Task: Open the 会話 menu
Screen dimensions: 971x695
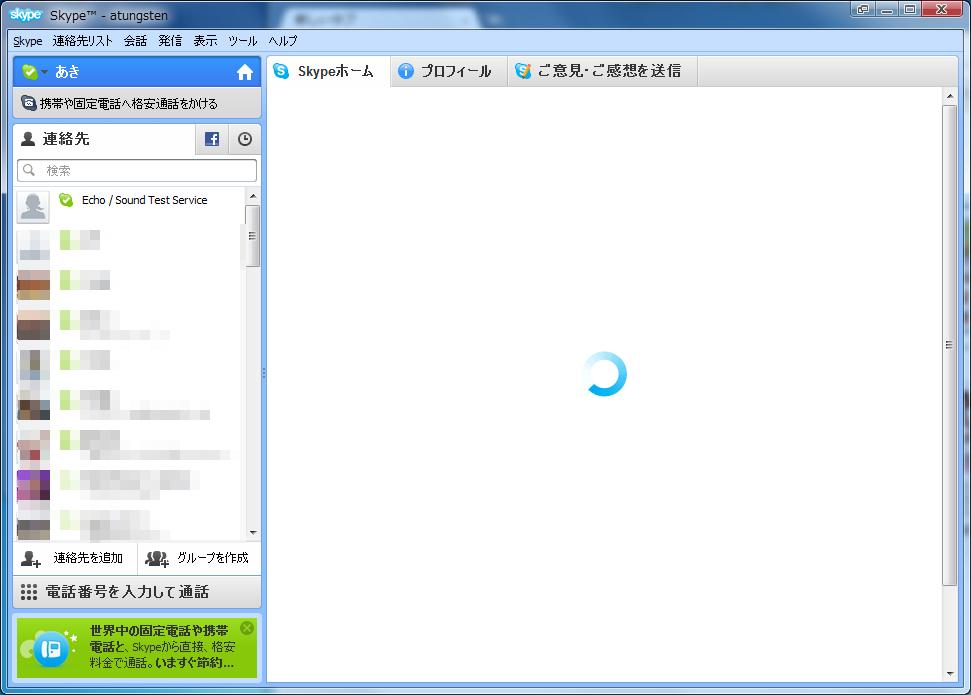Action: click(135, 41)
